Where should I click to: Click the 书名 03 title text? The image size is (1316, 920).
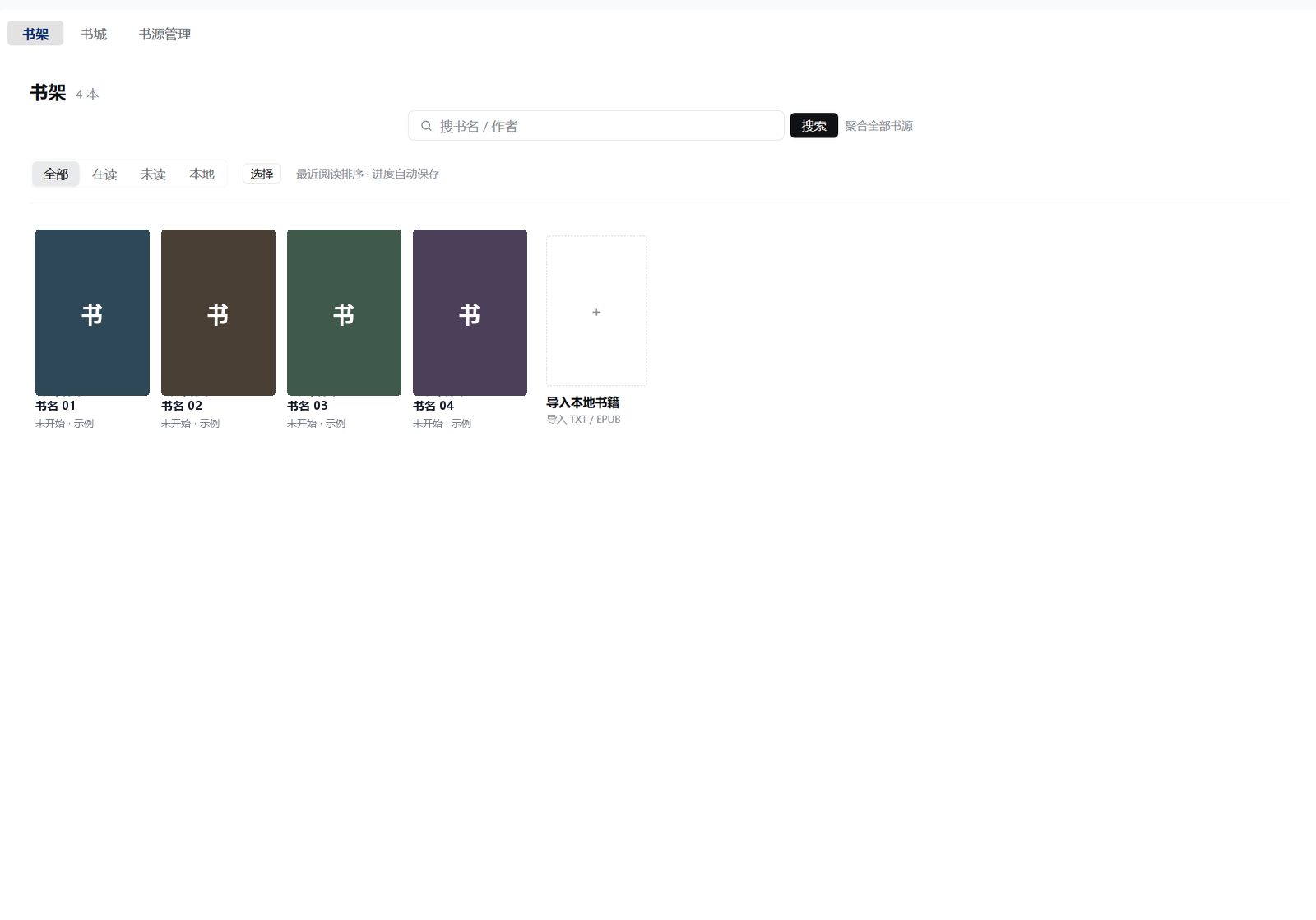308,406
